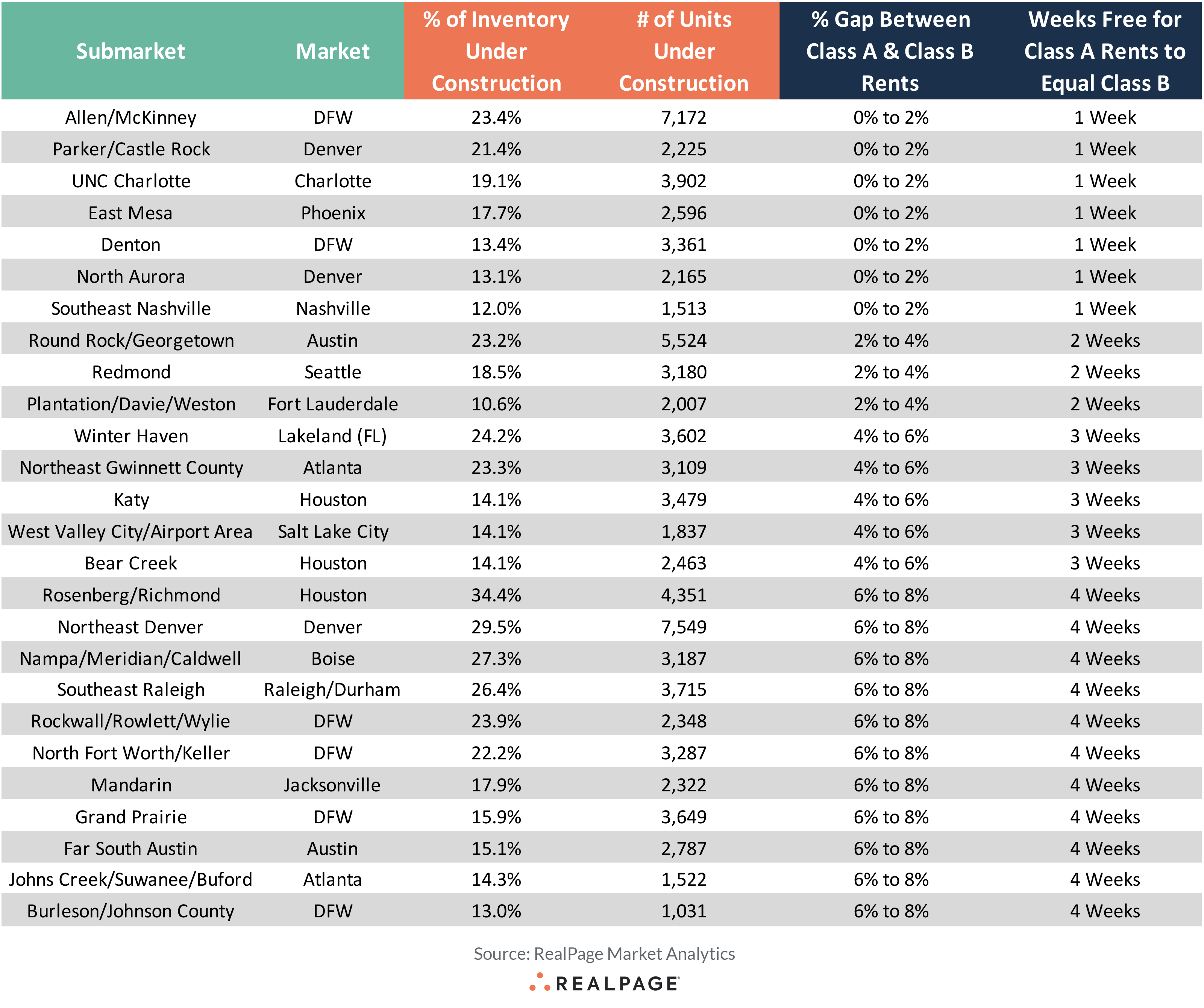Click the Weeks Free for Class A header
The width and height of the screenshot is (1204, 1008).
(x=1105, y=52)
